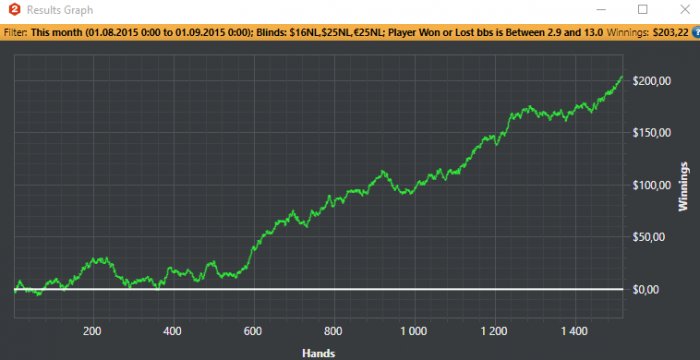Minimize the Results Graph window
700x360 pixels.
tap(602, 9)
